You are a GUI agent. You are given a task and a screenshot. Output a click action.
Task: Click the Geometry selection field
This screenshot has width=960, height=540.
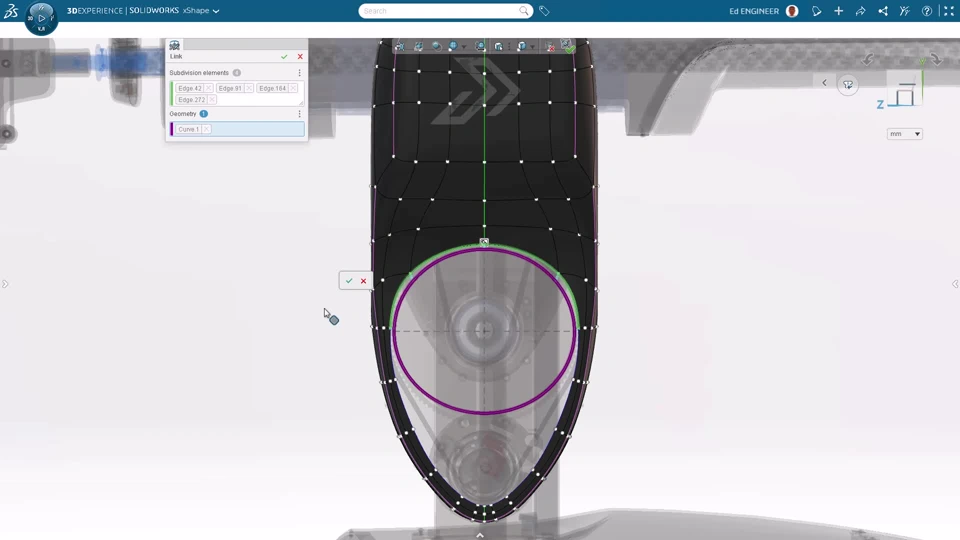[237, 129]
